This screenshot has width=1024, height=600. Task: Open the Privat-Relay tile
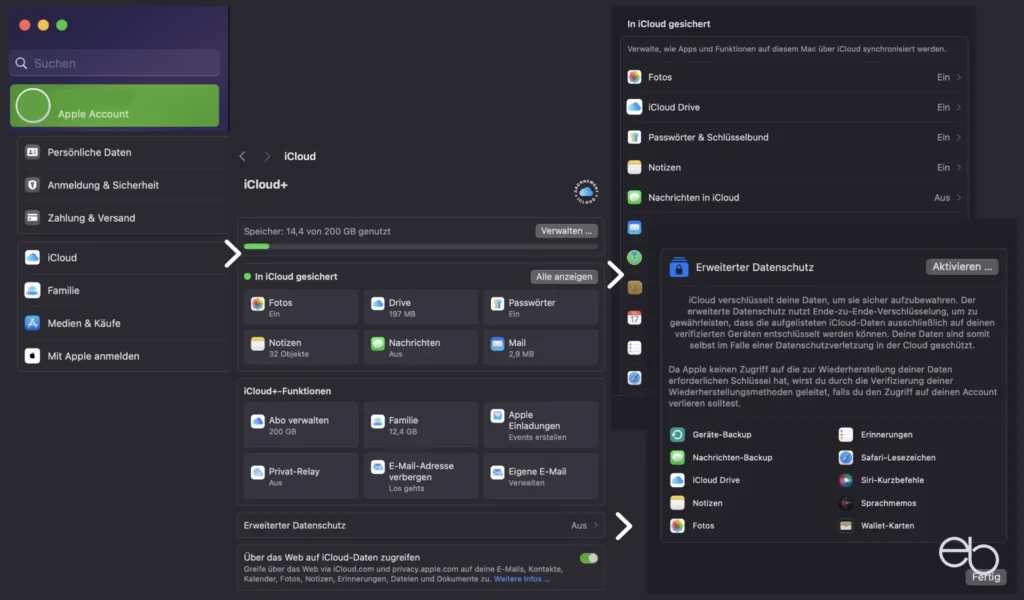301,476
